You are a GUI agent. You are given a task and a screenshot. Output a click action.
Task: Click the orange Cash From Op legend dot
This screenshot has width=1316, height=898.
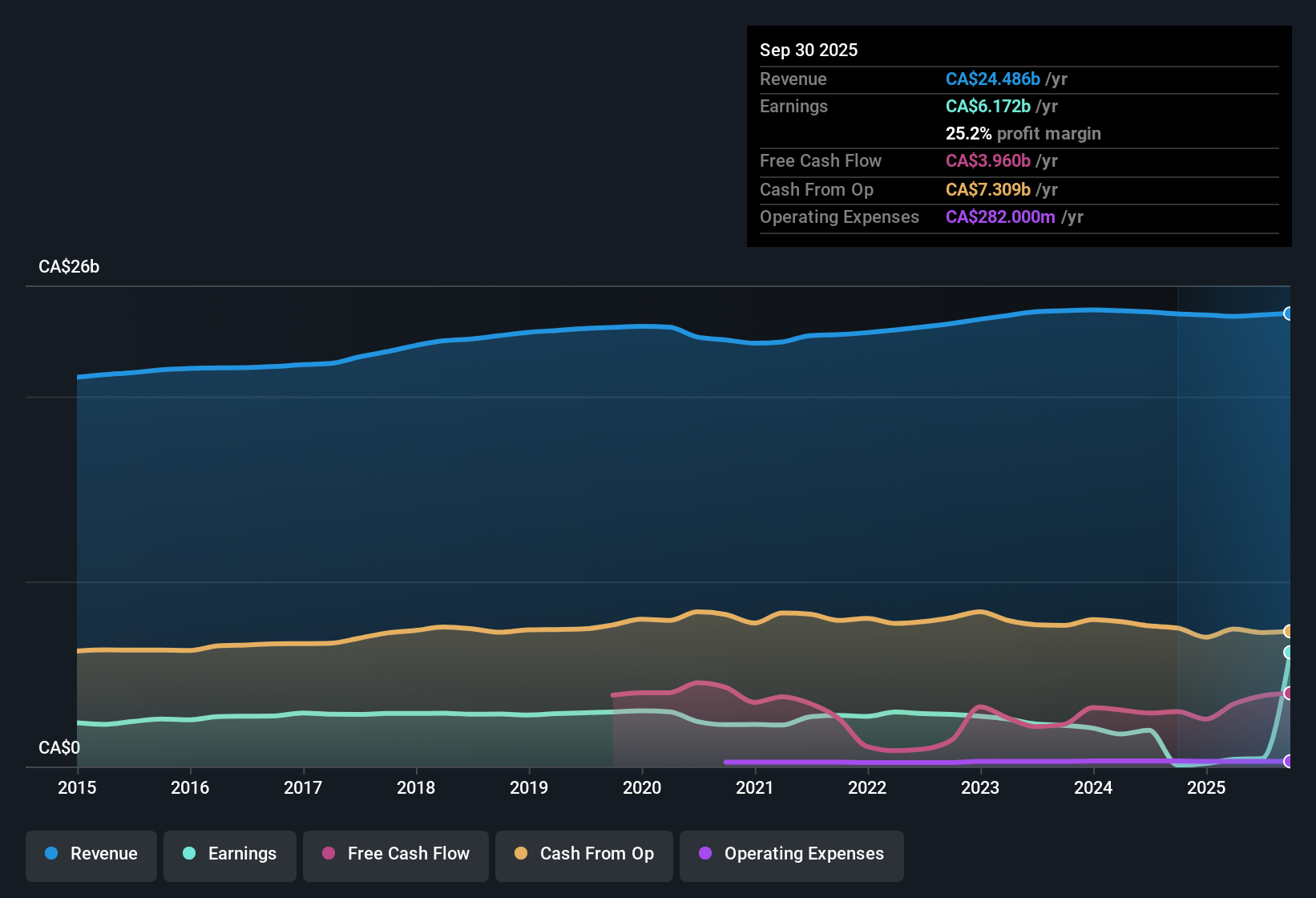point(520,854)
